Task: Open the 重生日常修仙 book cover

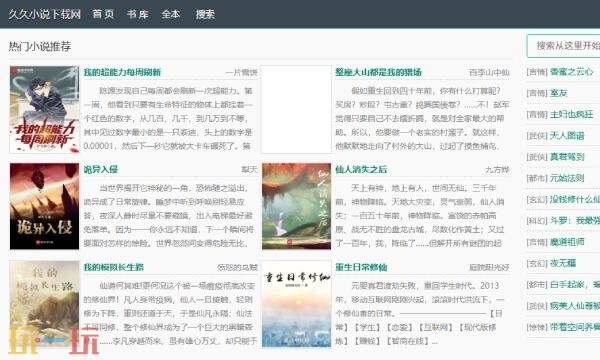Action: click(296, 304)
